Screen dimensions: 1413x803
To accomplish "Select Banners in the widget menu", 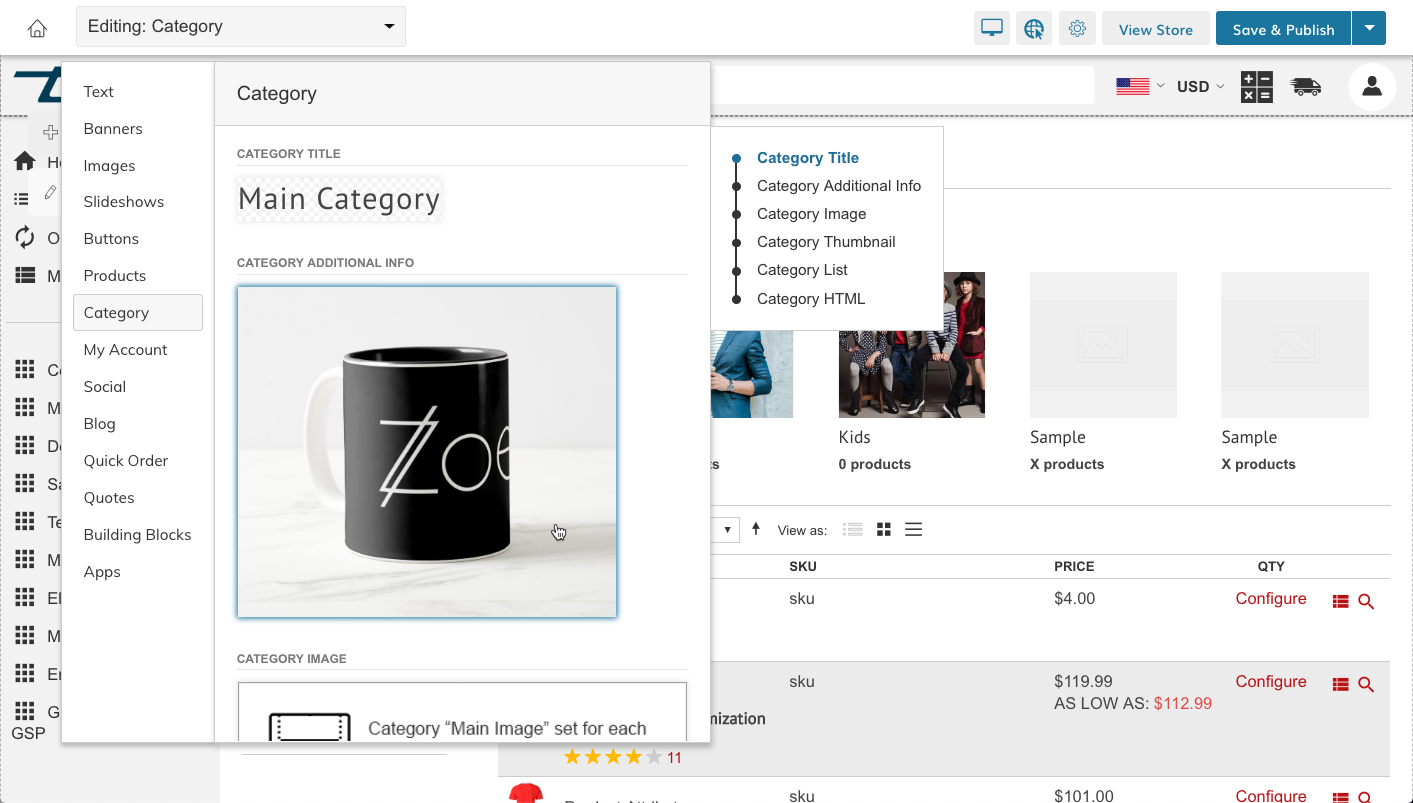I will [113, 128].
